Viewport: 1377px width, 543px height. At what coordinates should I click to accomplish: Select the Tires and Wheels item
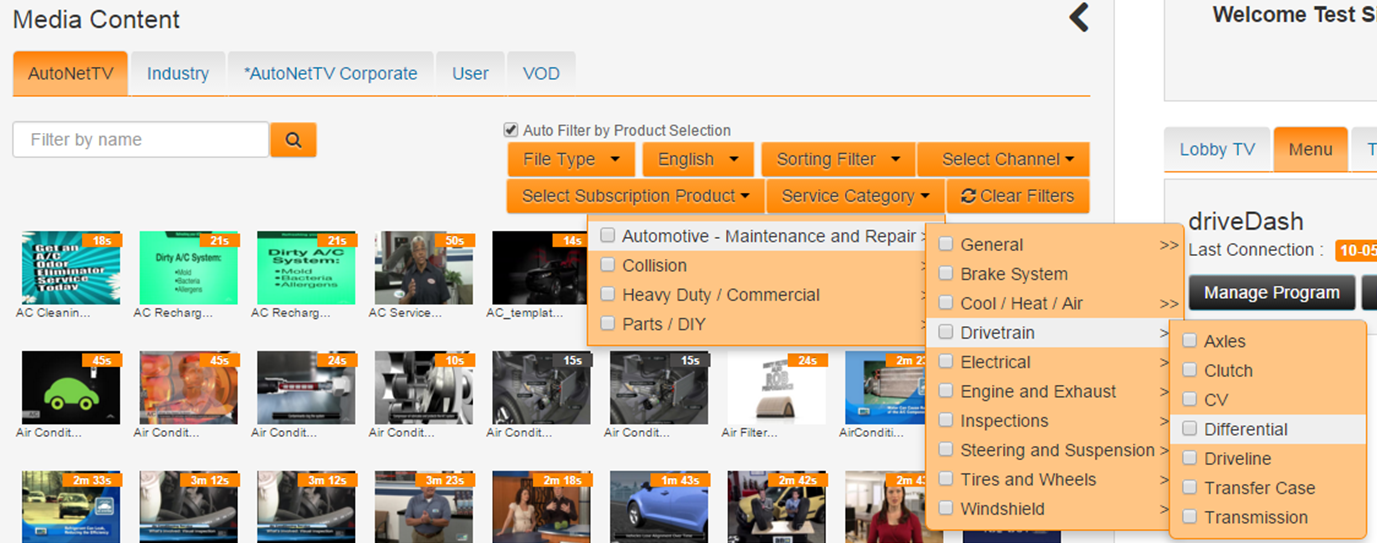(x=1049, y=479)
